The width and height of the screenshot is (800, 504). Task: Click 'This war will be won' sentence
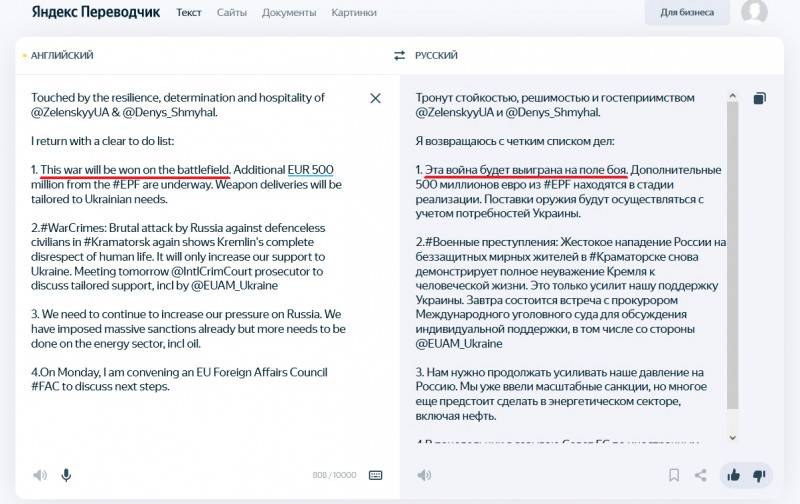coord(135,170)
